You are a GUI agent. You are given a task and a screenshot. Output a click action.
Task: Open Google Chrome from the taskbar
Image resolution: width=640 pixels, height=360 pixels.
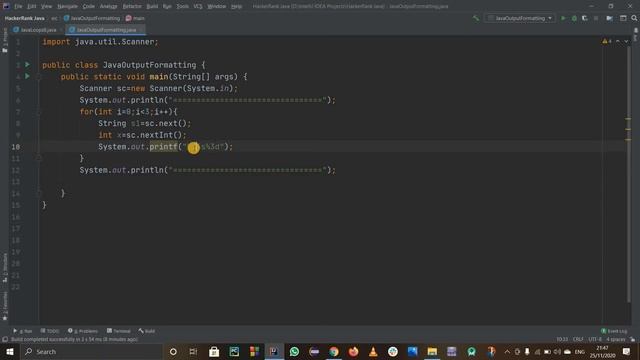tap(333, 351)
